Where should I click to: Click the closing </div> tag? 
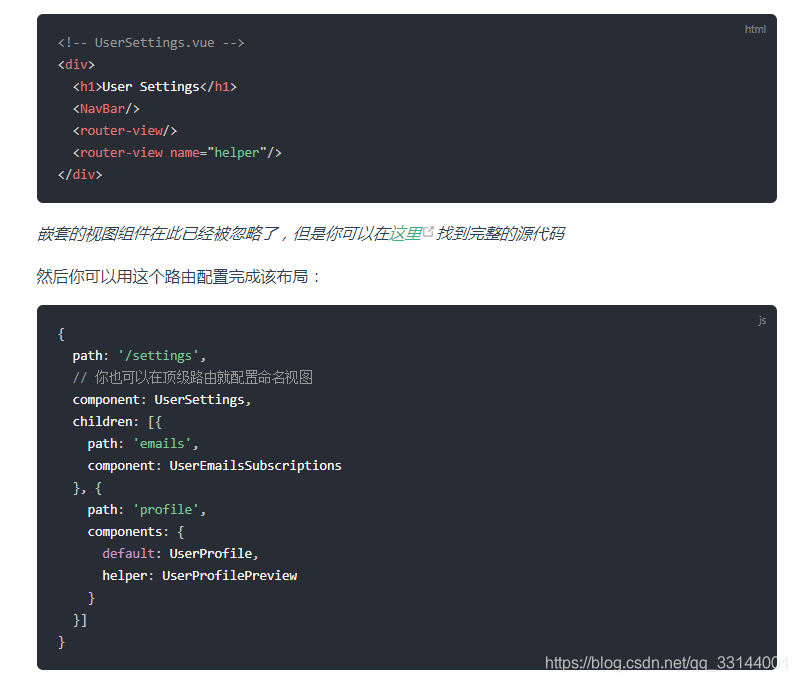pyautogui.click(x=80, y=175)
